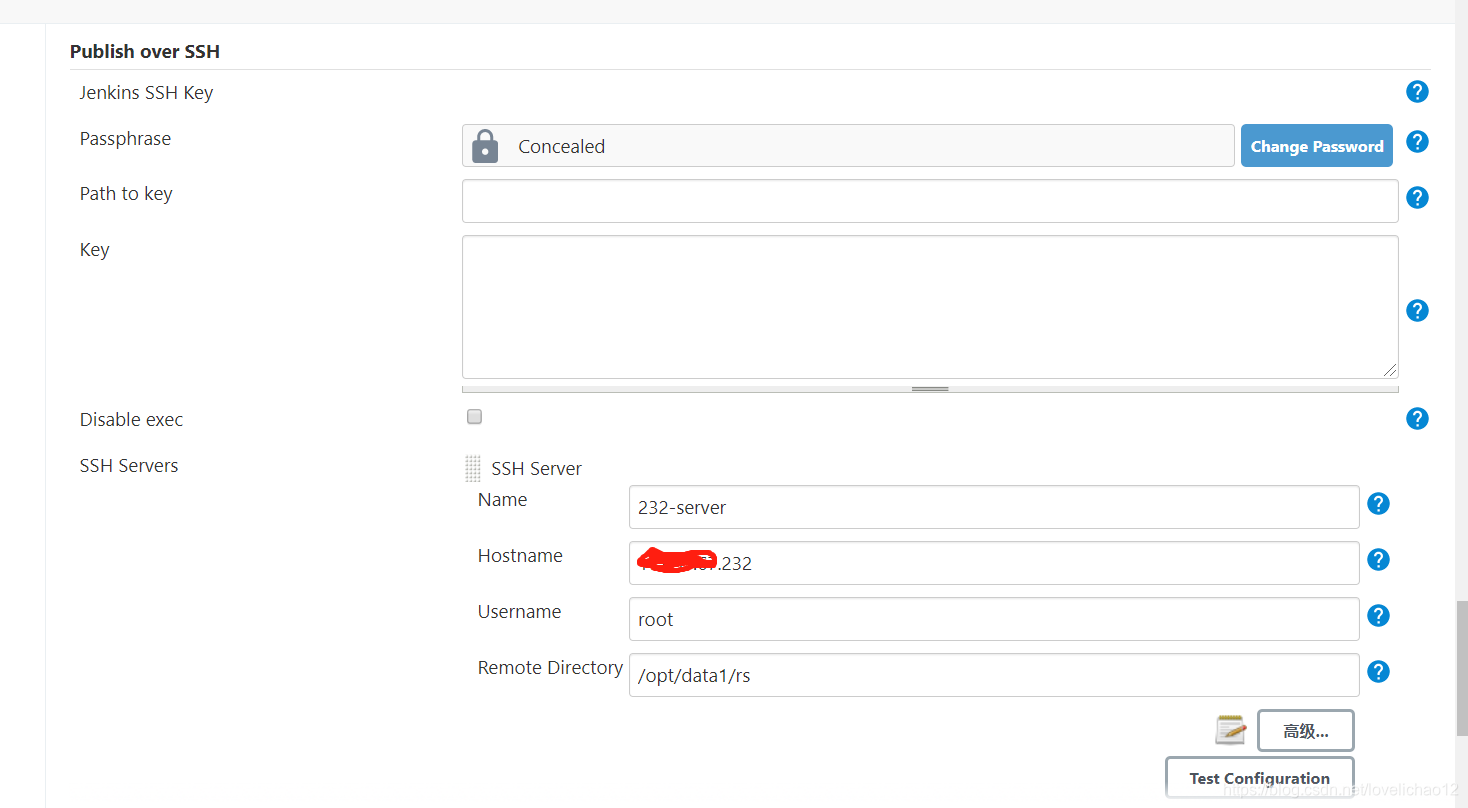Focus the Key text area
Viewport: 1468px width, 808px height.
click(x=930, y=307)
